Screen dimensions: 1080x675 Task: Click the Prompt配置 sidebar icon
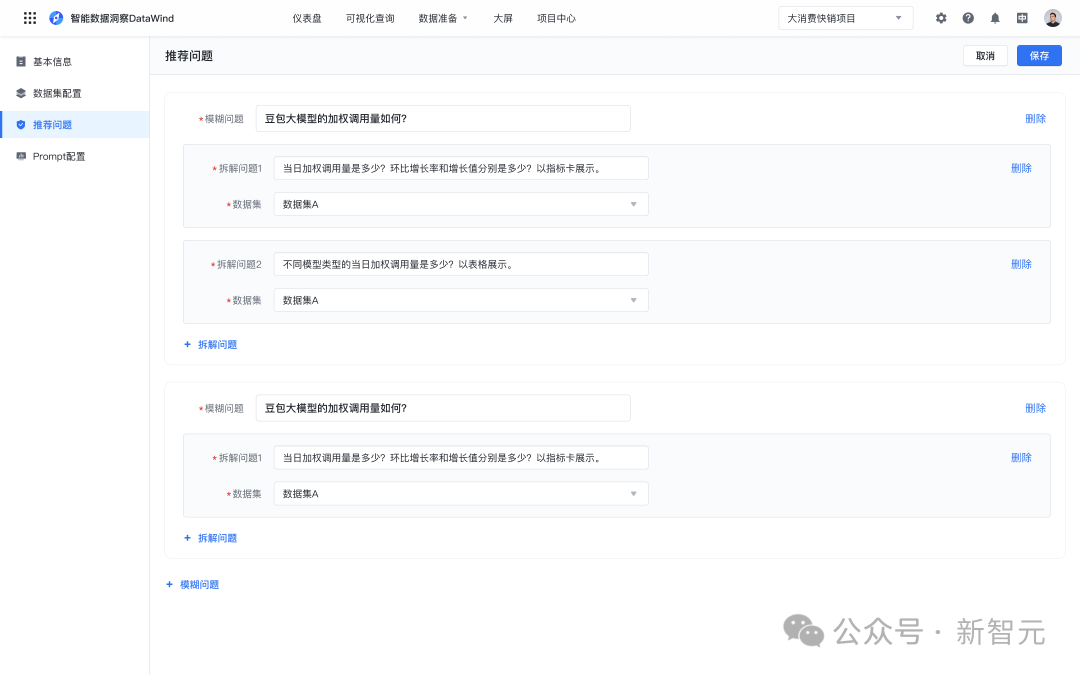(21, 156)
